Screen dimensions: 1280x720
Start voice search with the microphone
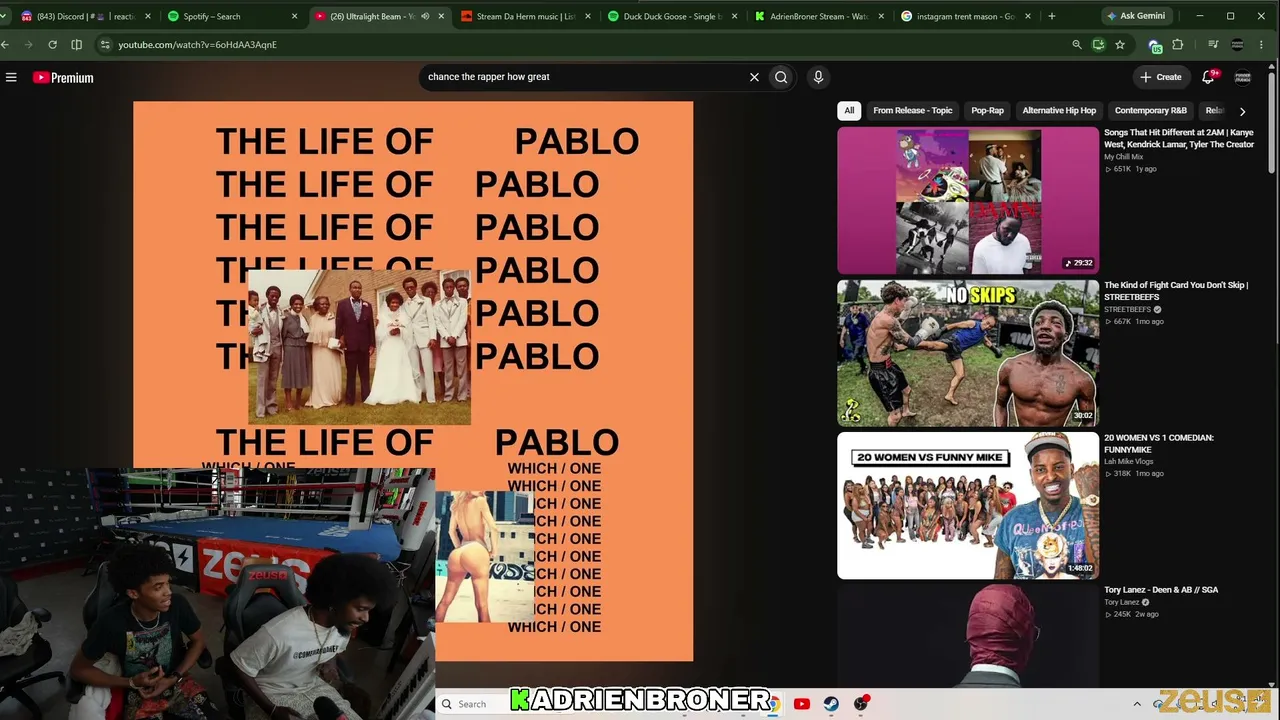(x=818, y=77)
